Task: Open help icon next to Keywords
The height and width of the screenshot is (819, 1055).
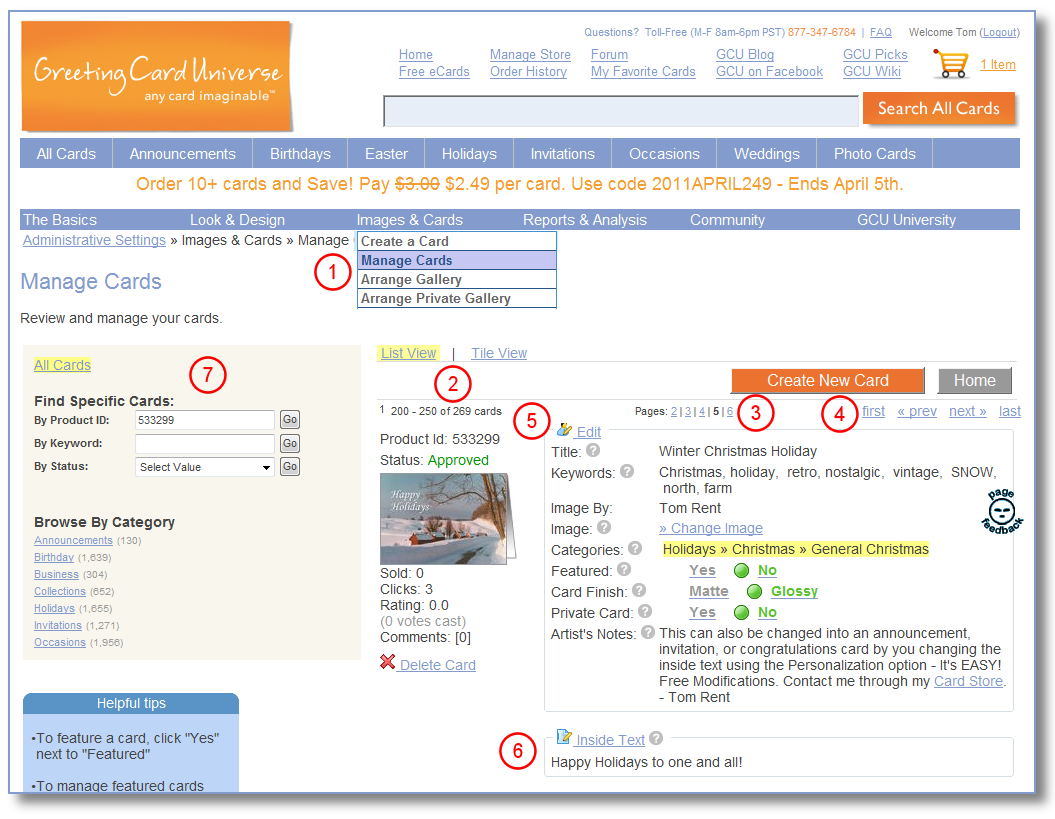Action: click(x=626, y=471)
